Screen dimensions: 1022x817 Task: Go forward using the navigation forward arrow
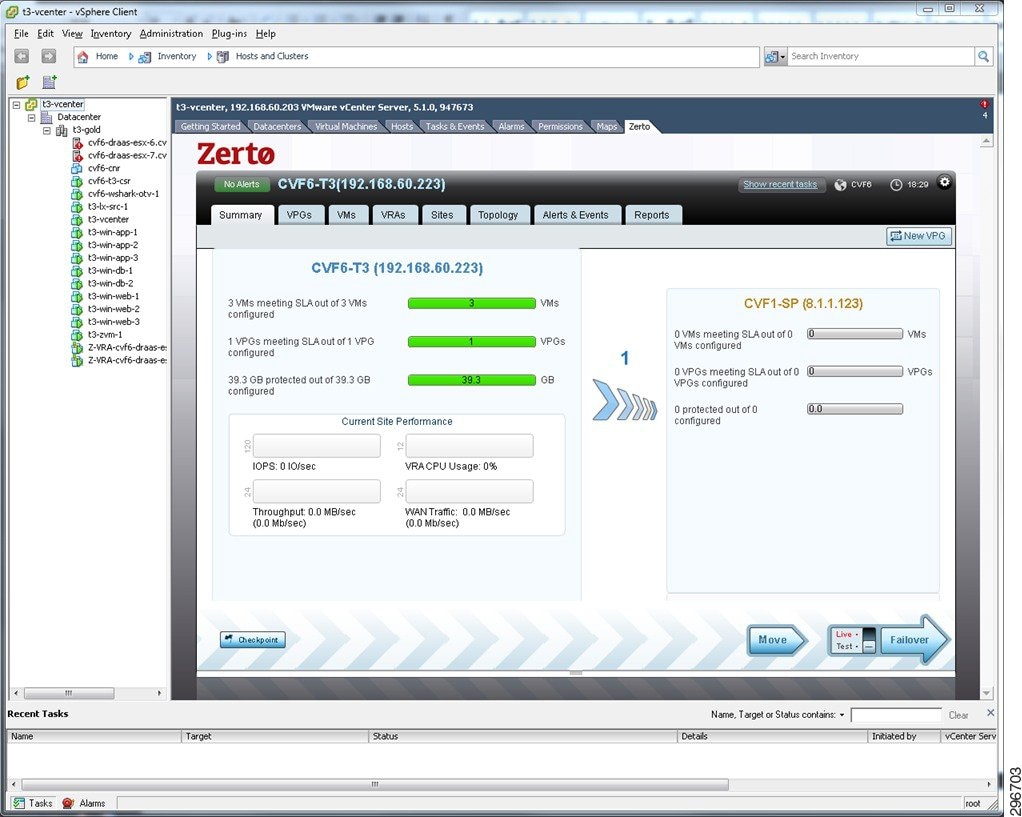(x=48, y=56)
